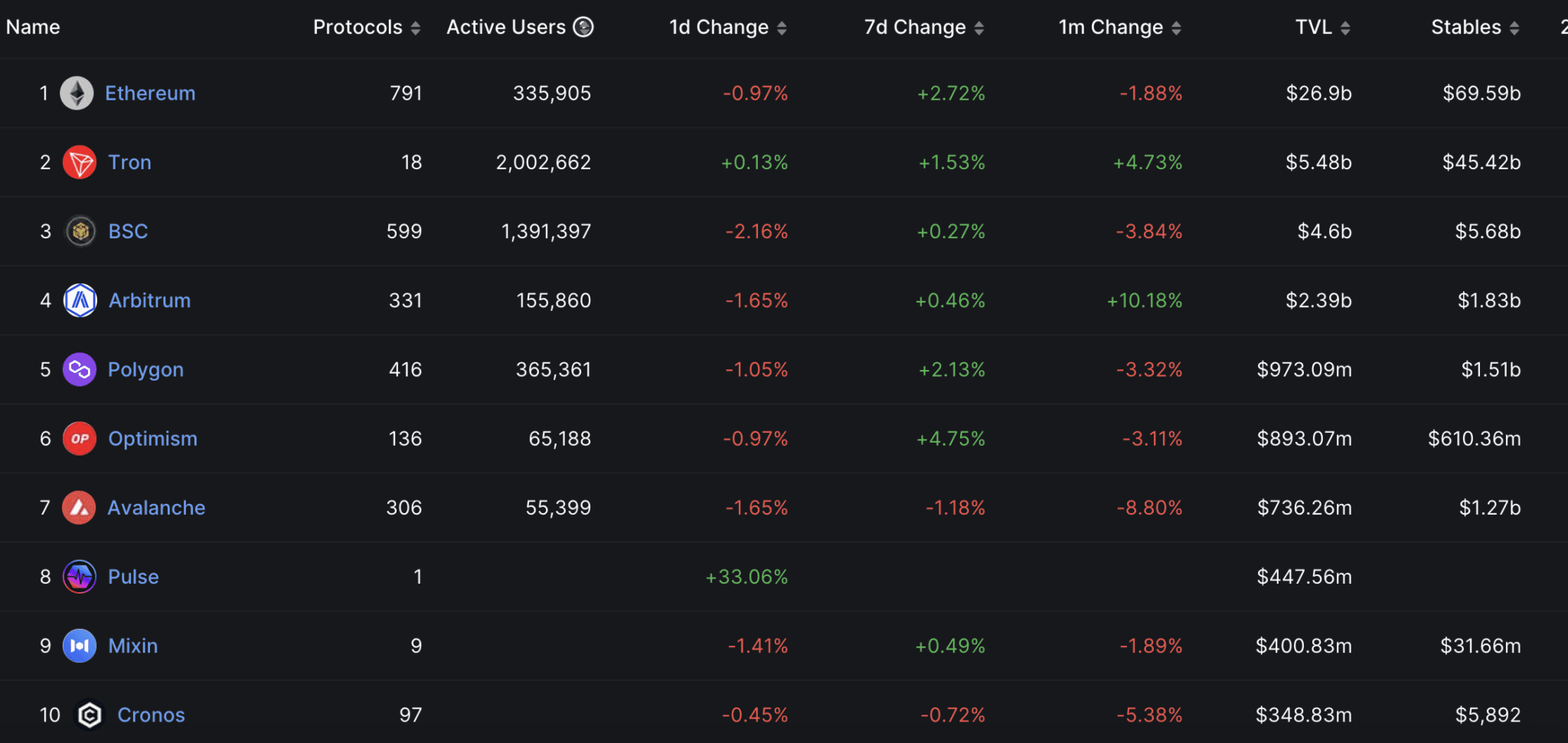Open the Mixin chain link
Screen dimensions: 1568x743
132,646
